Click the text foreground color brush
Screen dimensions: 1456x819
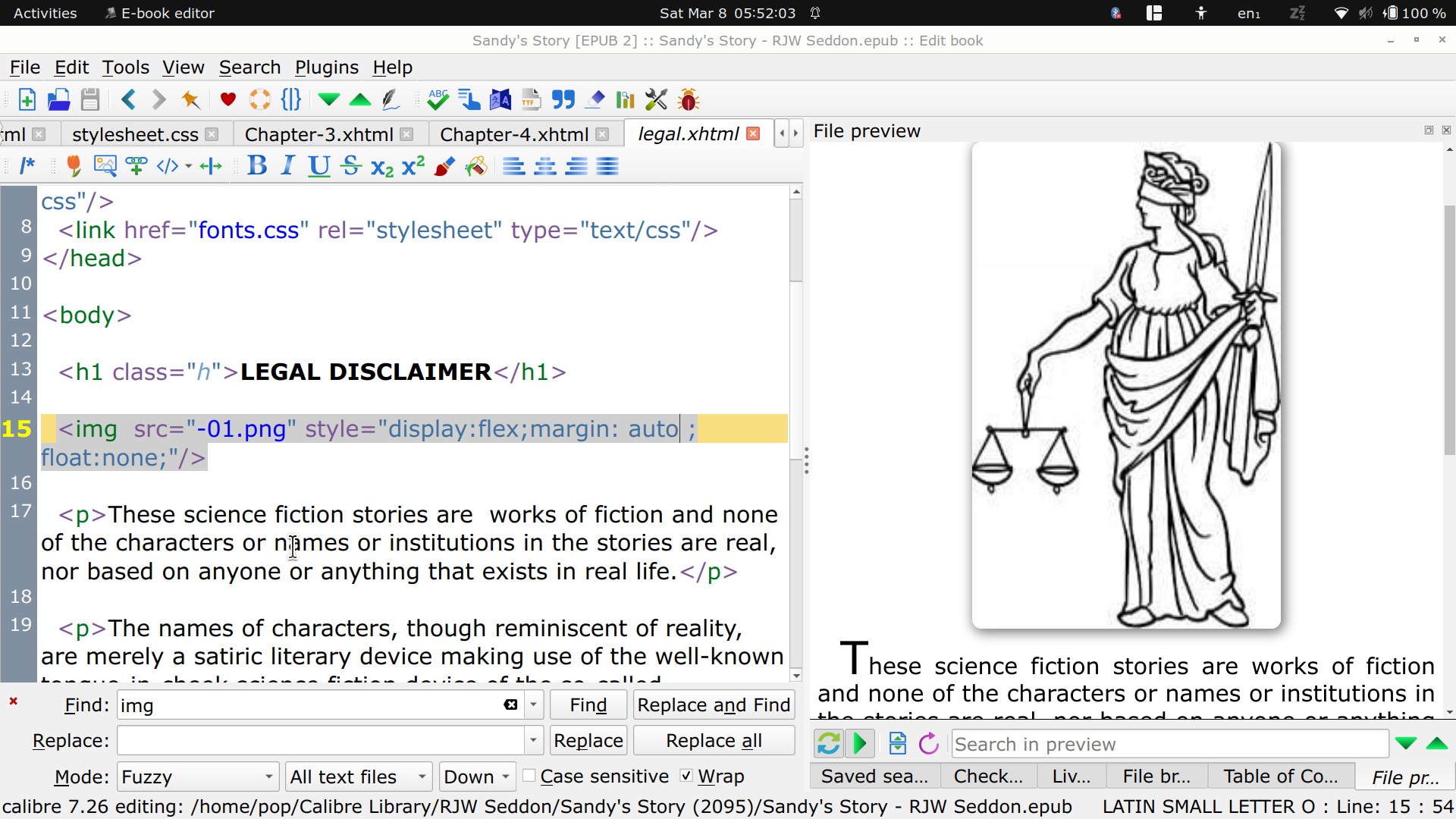(x=444, y=166)
